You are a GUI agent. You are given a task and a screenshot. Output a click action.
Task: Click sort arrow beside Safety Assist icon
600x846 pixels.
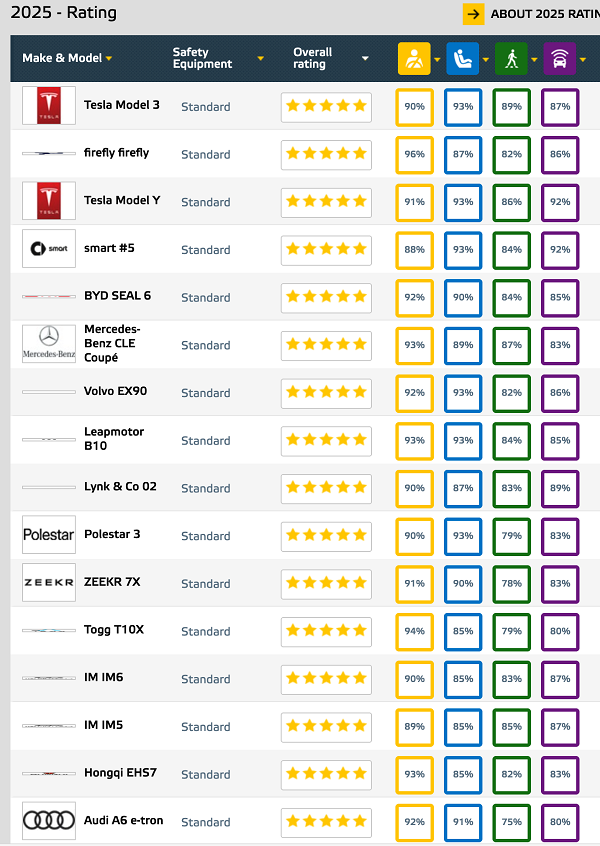(583, 59)
